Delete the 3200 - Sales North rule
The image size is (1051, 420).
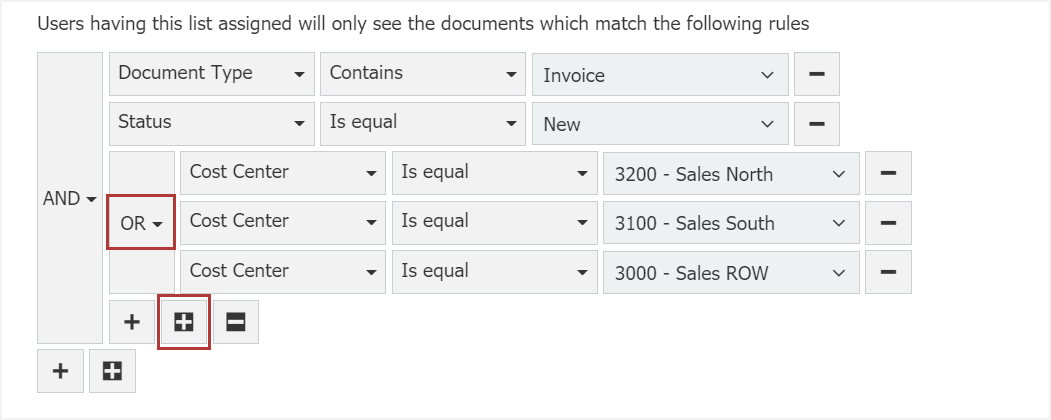pos(888,173)
